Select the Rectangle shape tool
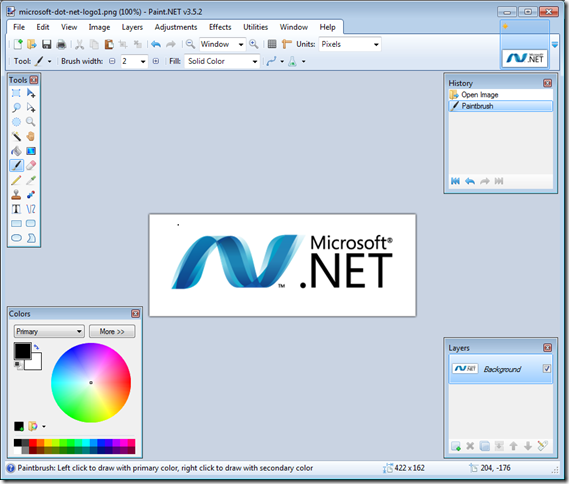This screenshot has height=484, width=569. [x=16, y=223]
